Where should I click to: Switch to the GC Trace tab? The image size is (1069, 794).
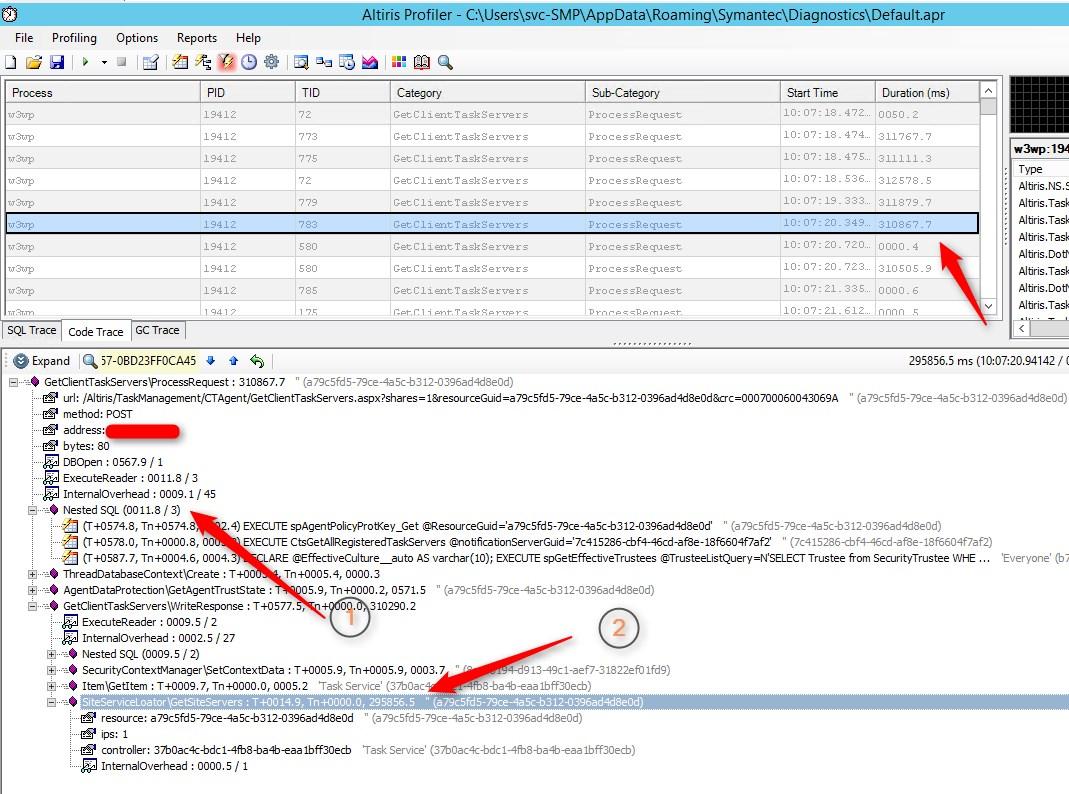point(157,330)
